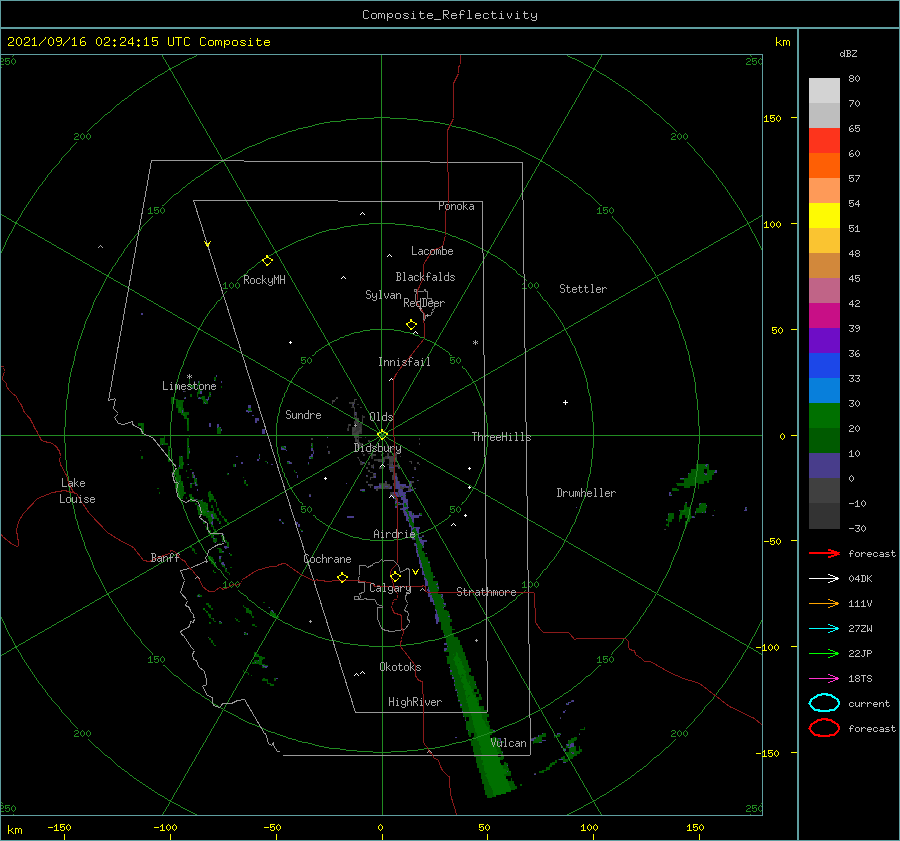Select the orange 111V arrow symbol
900x841 pixels.
click(x=824, y=603)
